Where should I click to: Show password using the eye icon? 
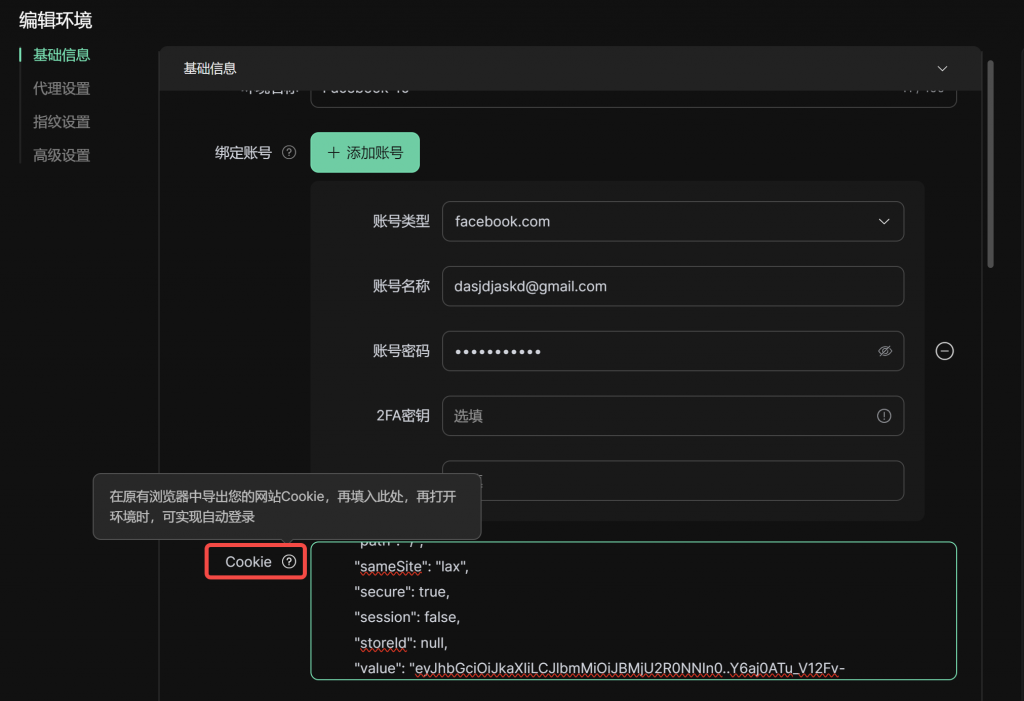(x=884, y=351)
